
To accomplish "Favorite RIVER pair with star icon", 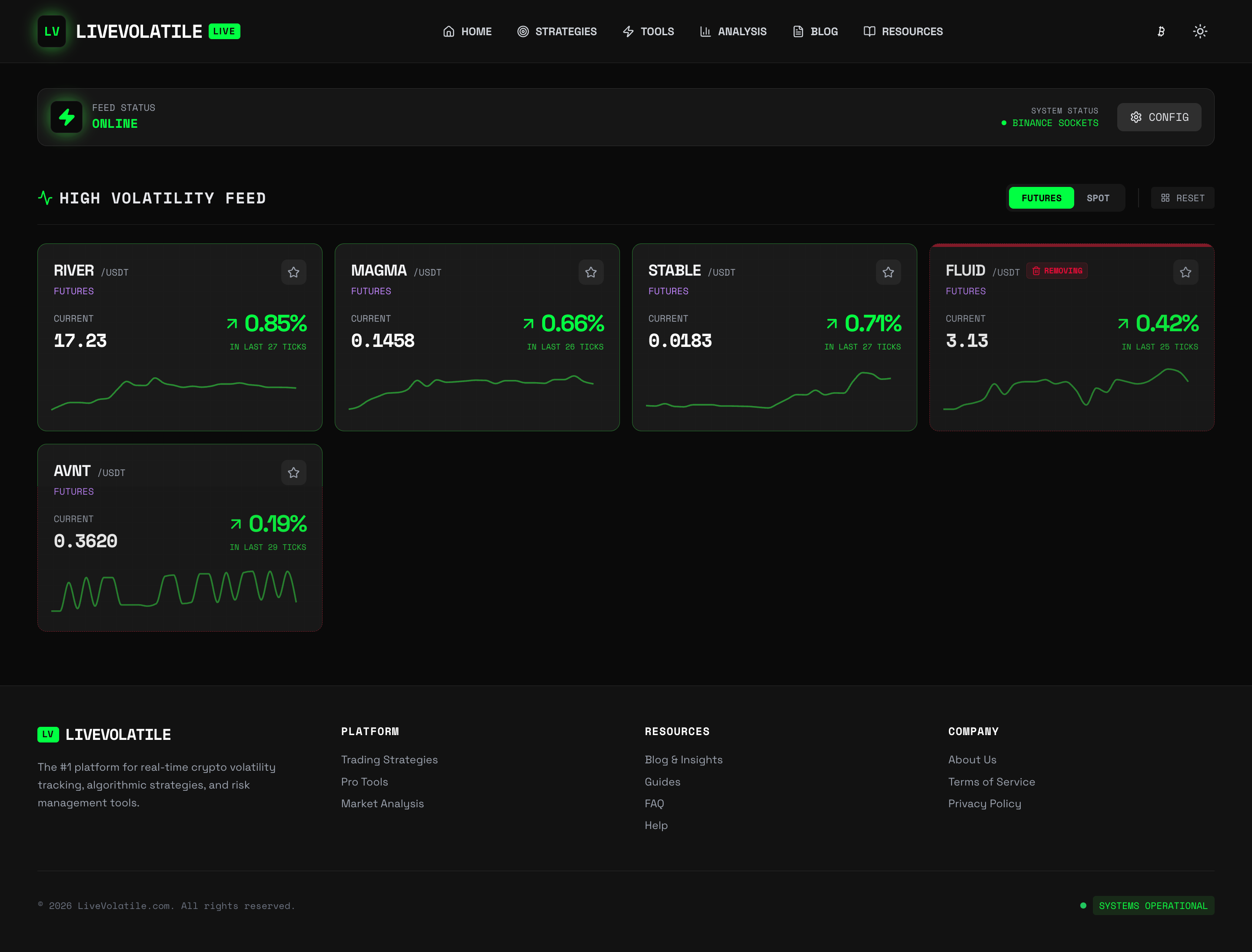I will tap(293, 273).
